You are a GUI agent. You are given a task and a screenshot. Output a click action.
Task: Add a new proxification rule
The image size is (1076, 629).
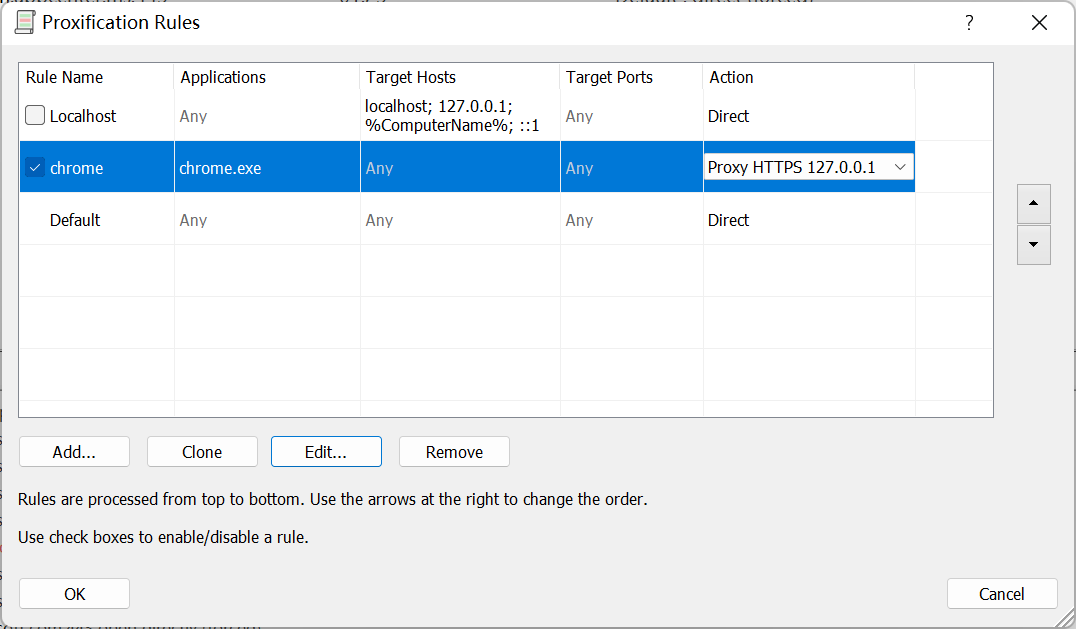pyautogui.click(x=74, y=452)
